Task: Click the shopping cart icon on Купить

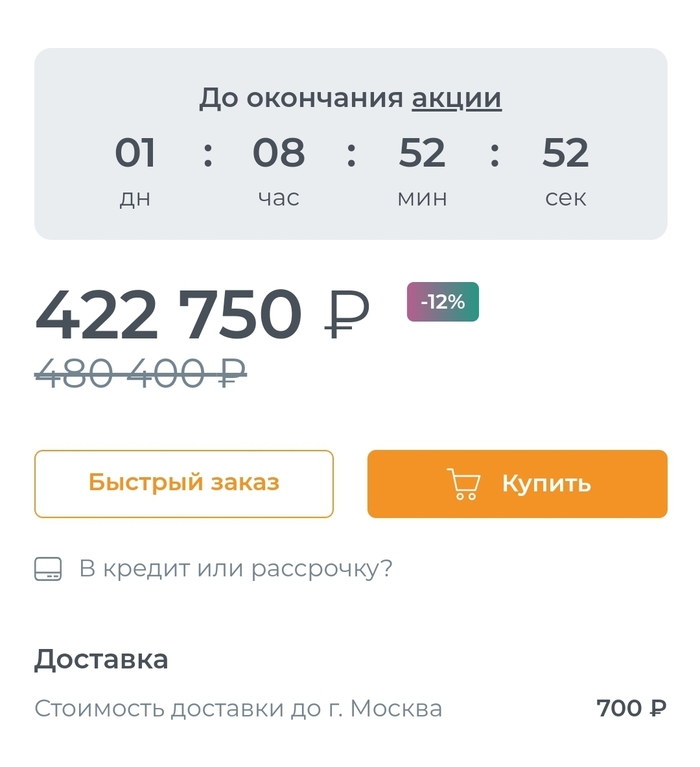Action: click(x=463, y=484)
